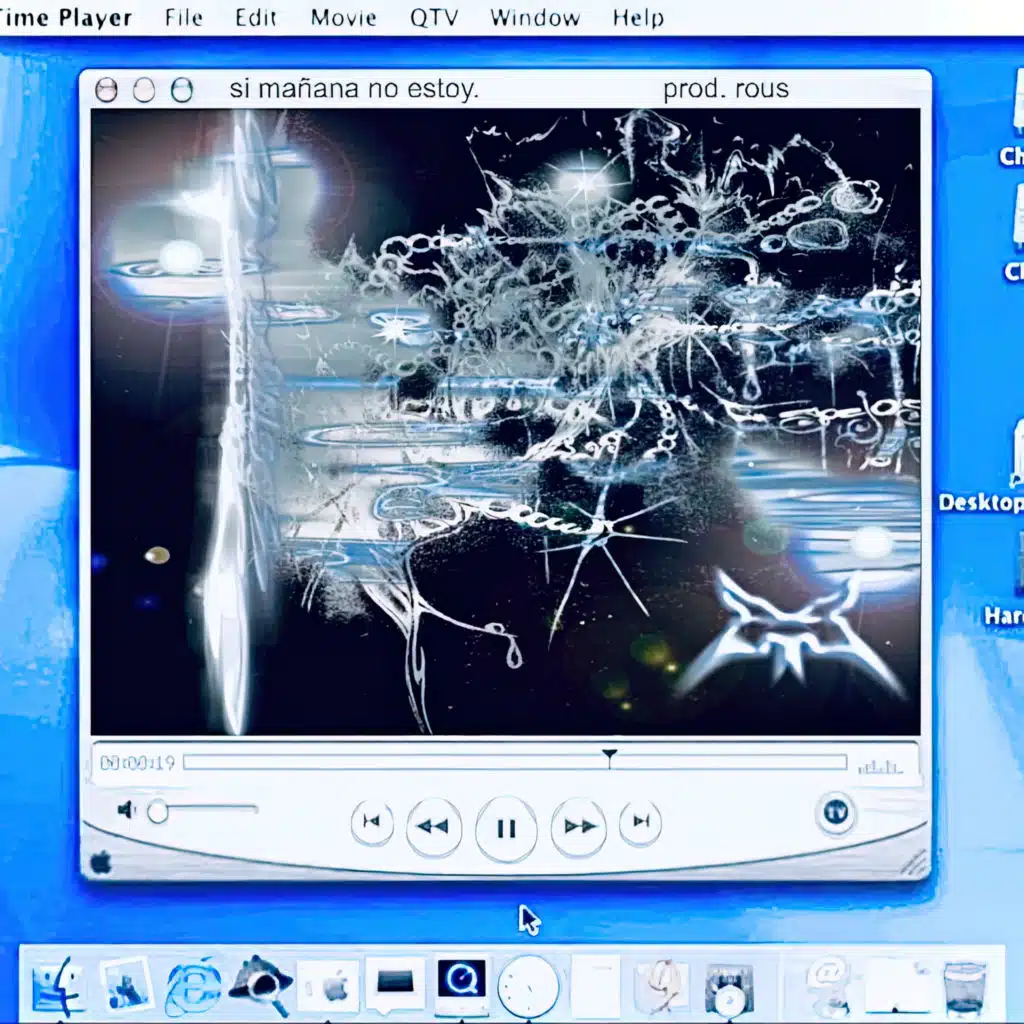Image resolution: width=1024 pixels, height=1024 pixels.
Task: Click the fast forward button
Action: coord(579,827)
